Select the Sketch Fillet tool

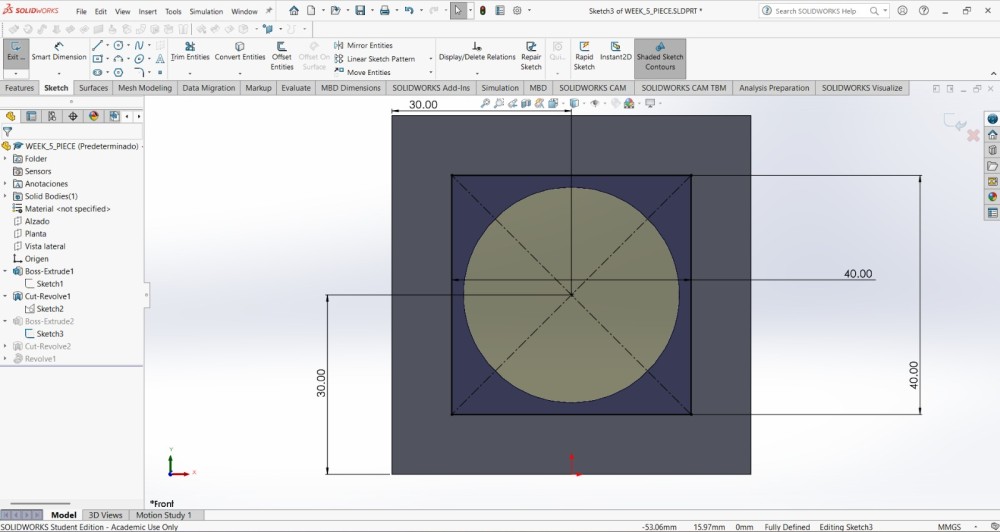(x=138, y=72)
